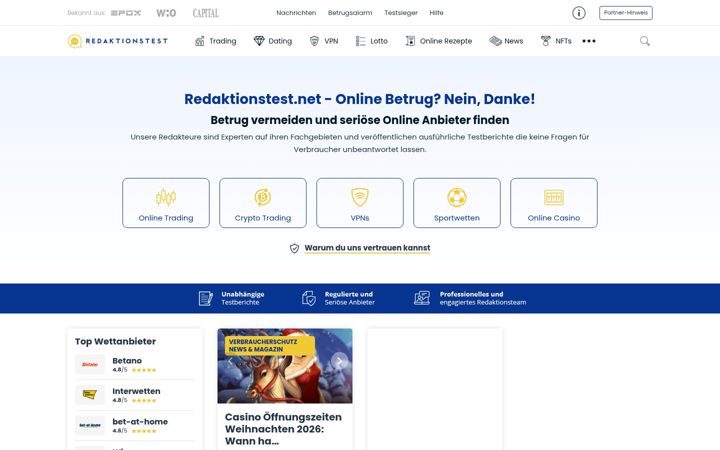
Task: Click the Betano five-star rating
Action: pos(144,370)
